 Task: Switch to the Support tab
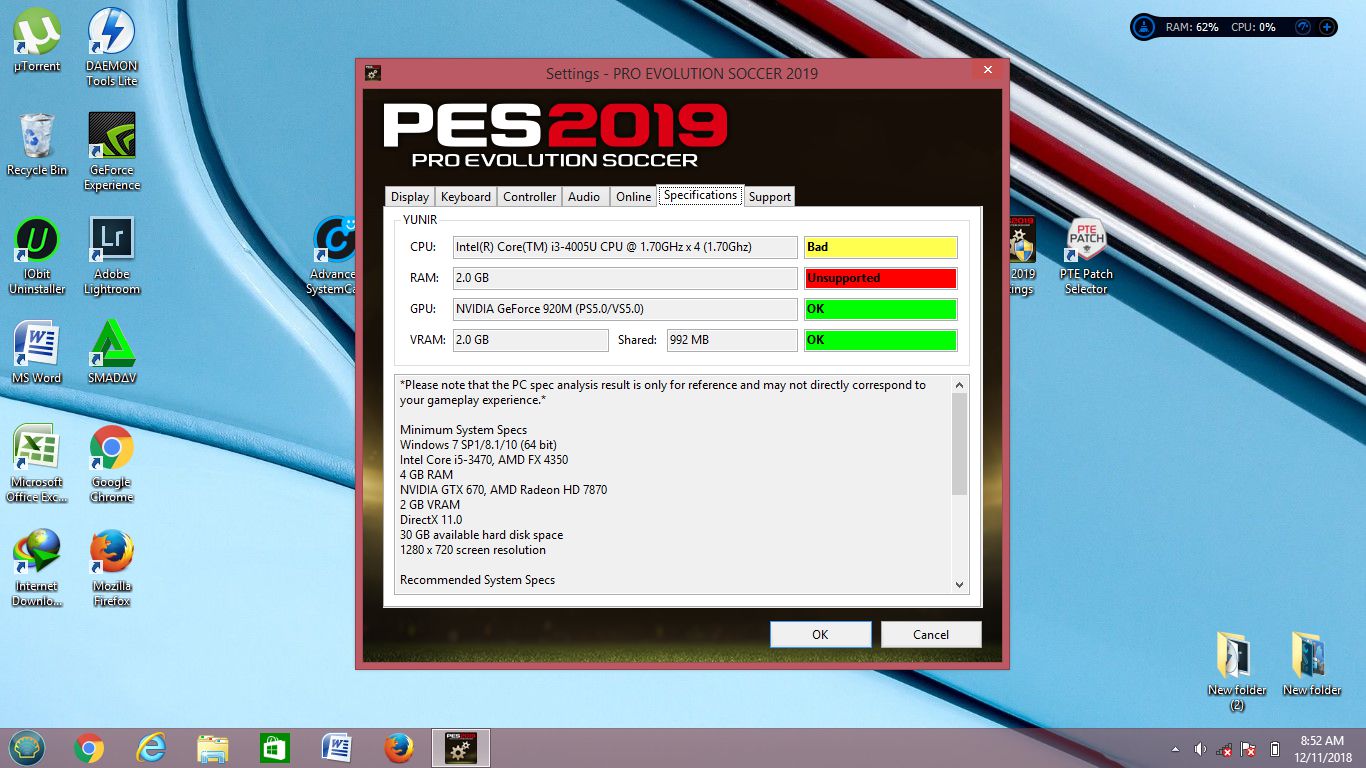770,197
